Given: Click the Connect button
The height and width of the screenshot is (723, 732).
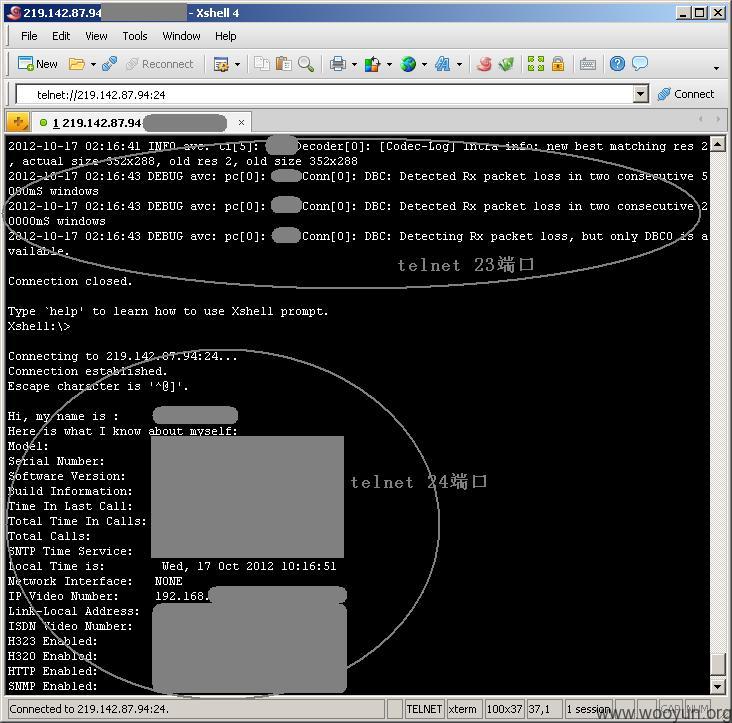Looking at the screenshot, I should pyautogui.click(x=686, y=94).
